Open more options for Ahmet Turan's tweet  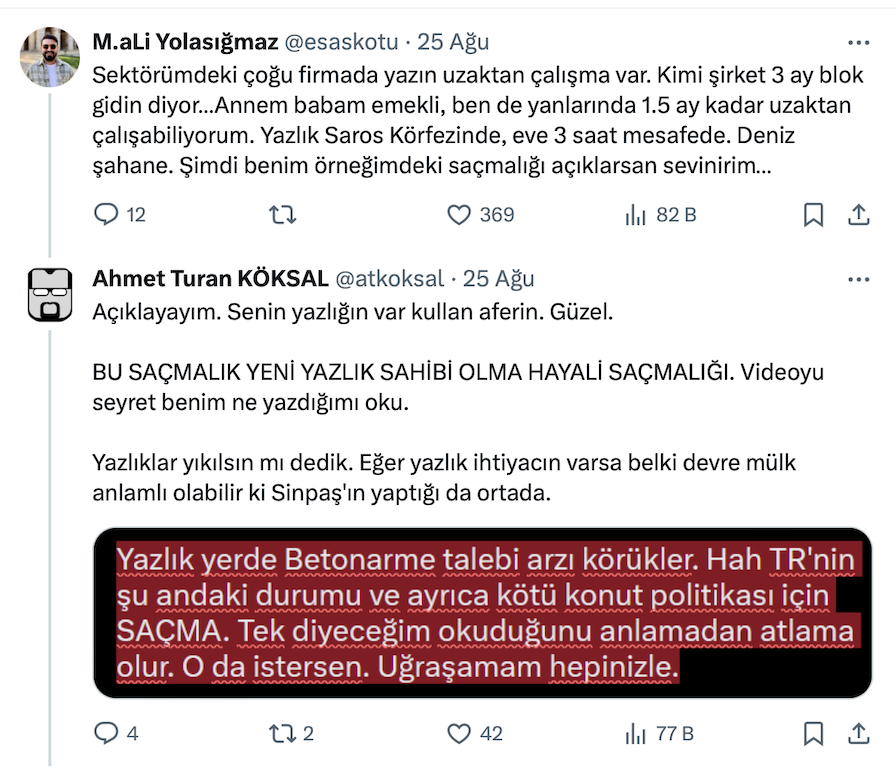pyautogui.click(x=858, y=279)
